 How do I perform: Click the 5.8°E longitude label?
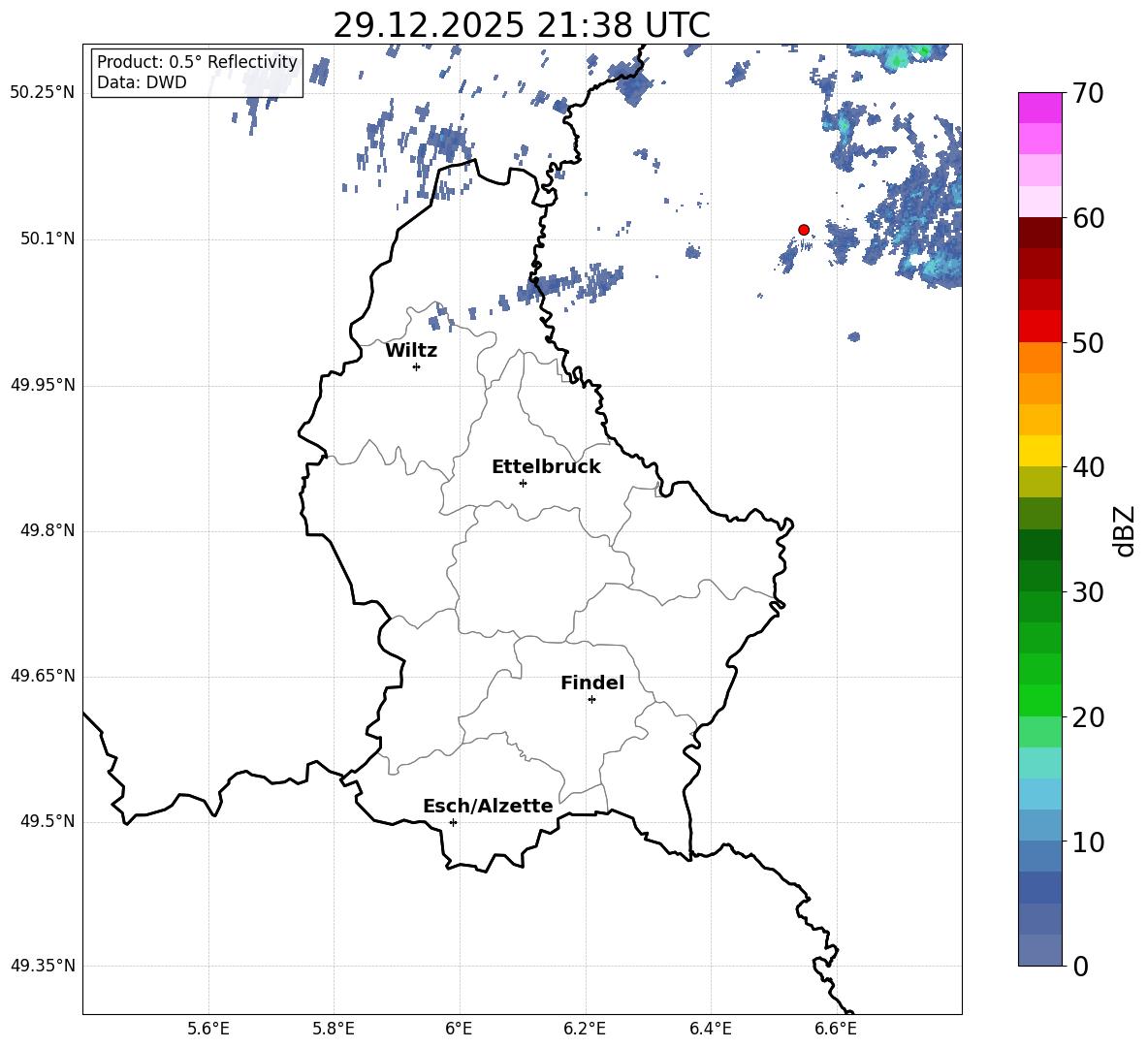click(x=334, y=1029)
